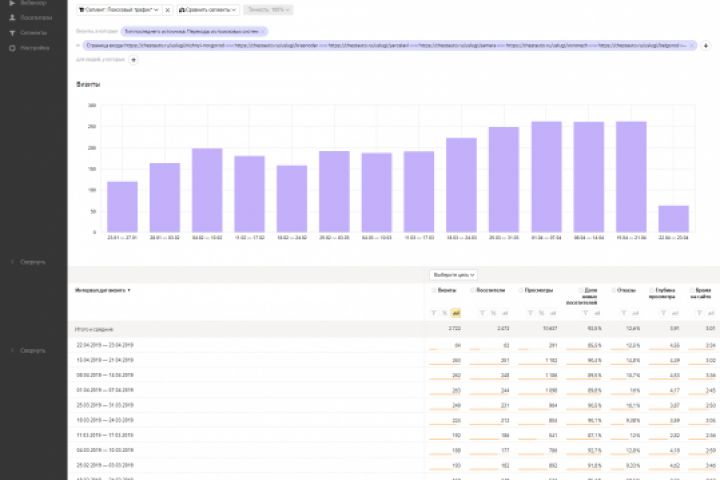Open the Сегмент: Поисковый трафик dropdown
Viewport: 720px width, 480px height.
point(118,10)
